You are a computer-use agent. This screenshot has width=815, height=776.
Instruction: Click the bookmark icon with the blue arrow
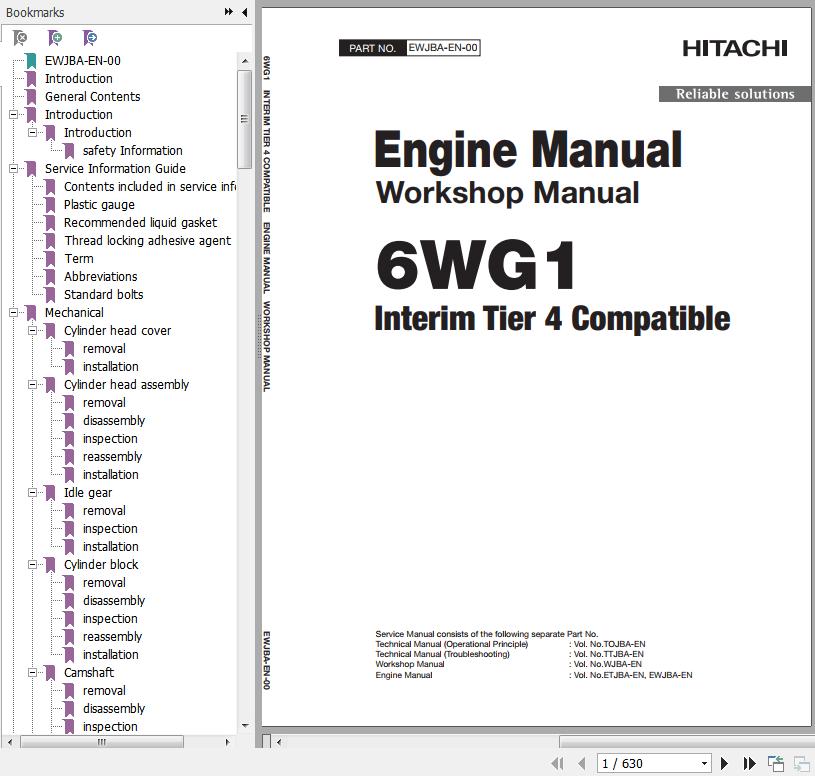[x=89, y=37]
